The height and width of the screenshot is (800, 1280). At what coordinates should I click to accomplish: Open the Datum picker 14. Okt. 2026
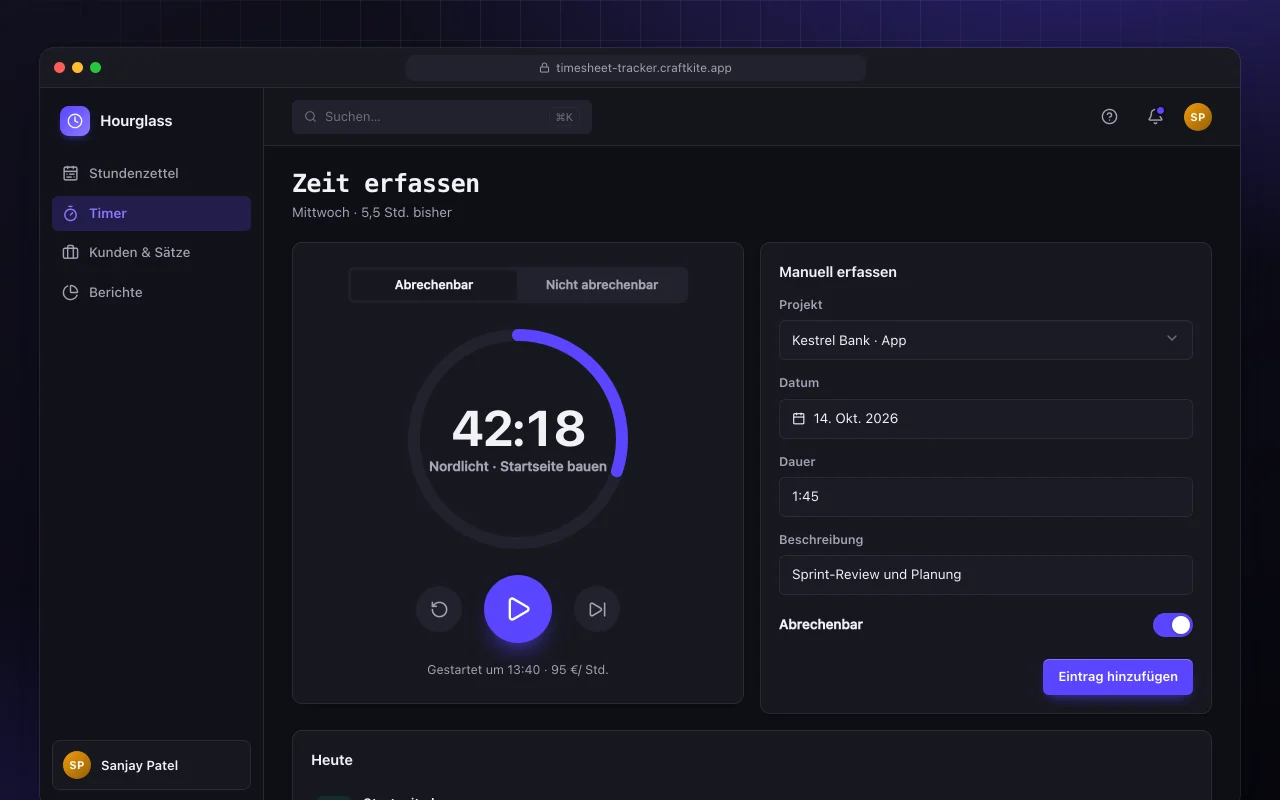pos(986,419)
